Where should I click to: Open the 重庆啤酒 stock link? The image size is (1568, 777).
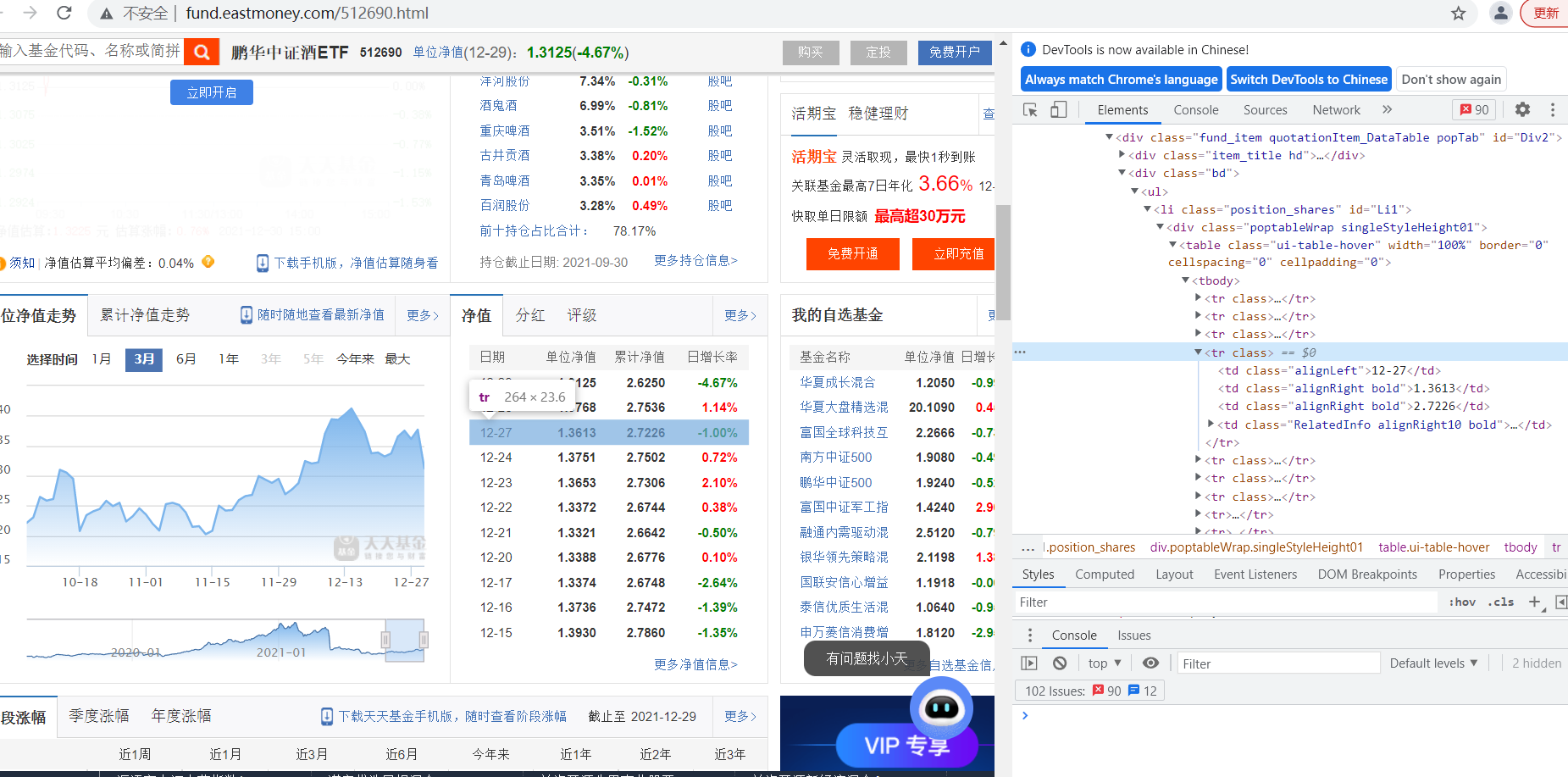click(x=505, y=131)
